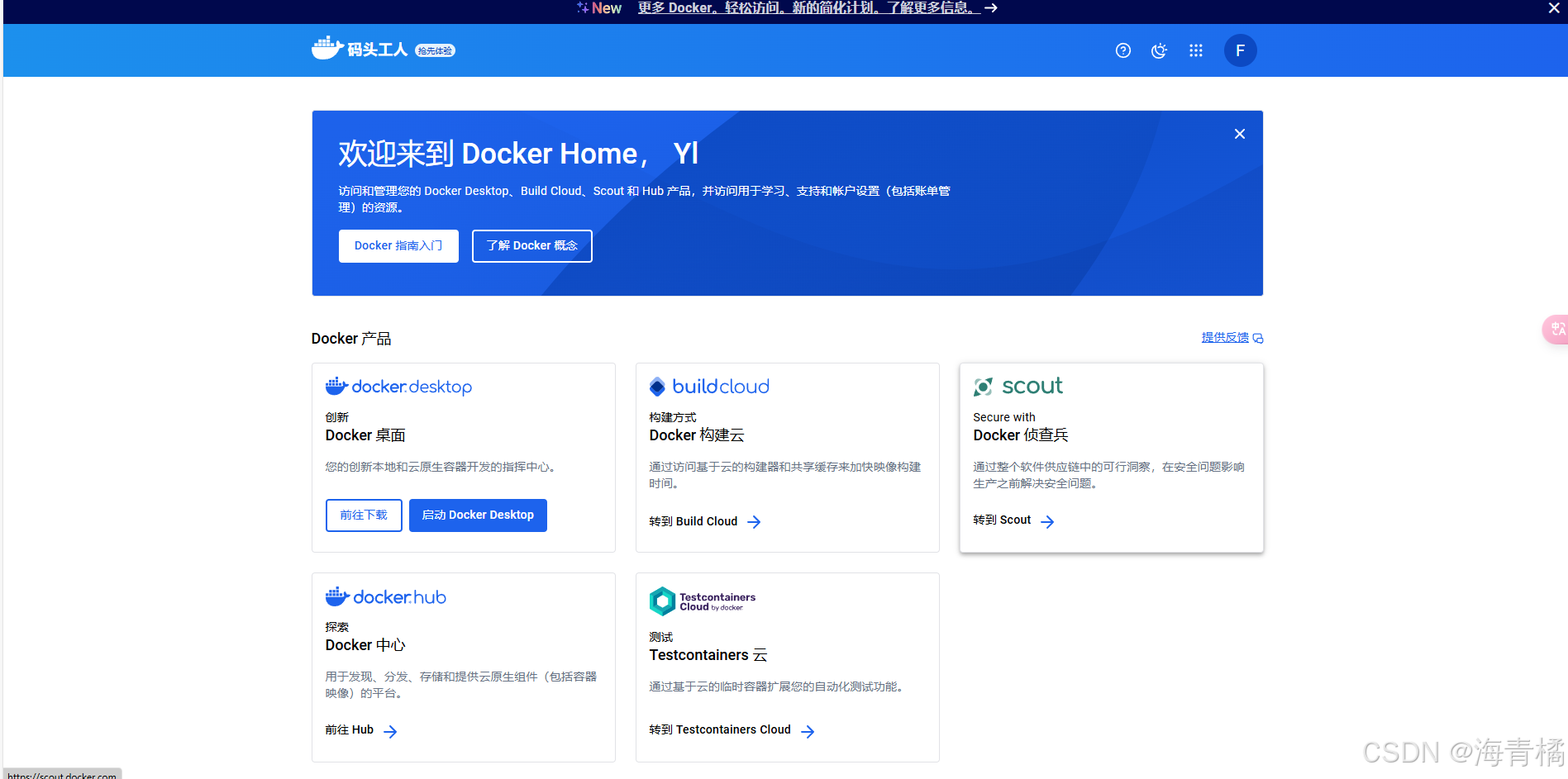Open the 转到 Scout link
The height and width of the screenshot is (779, 1568).
pos(1002,520)
